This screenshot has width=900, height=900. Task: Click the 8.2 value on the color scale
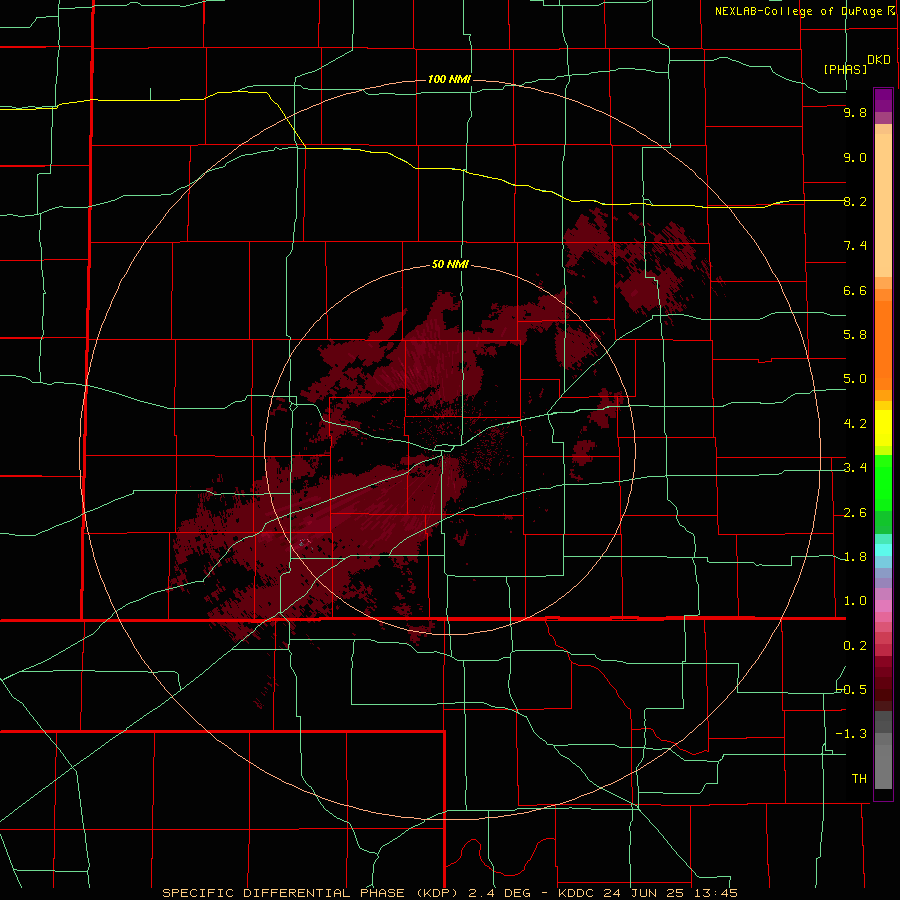[x=855, y=201]
